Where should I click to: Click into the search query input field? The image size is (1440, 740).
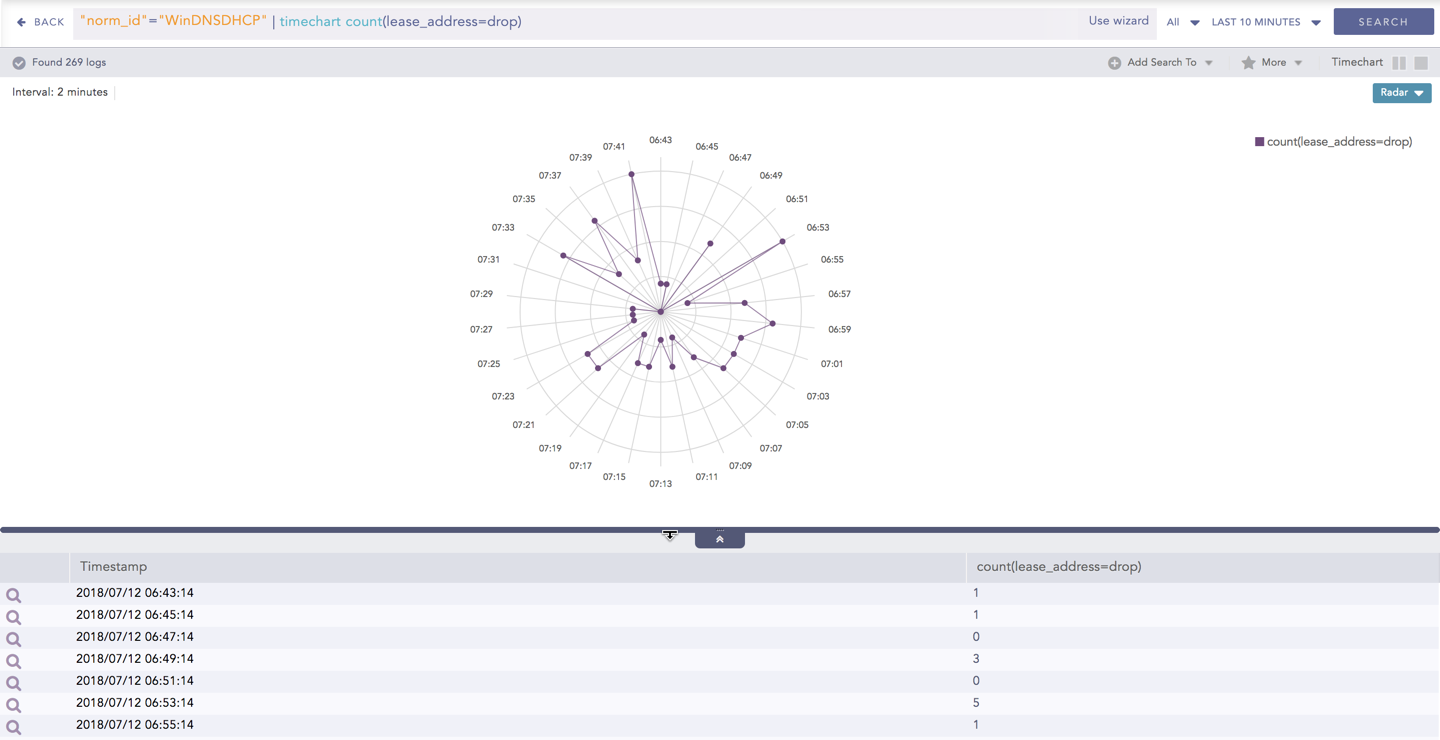(x=780, y=22)
